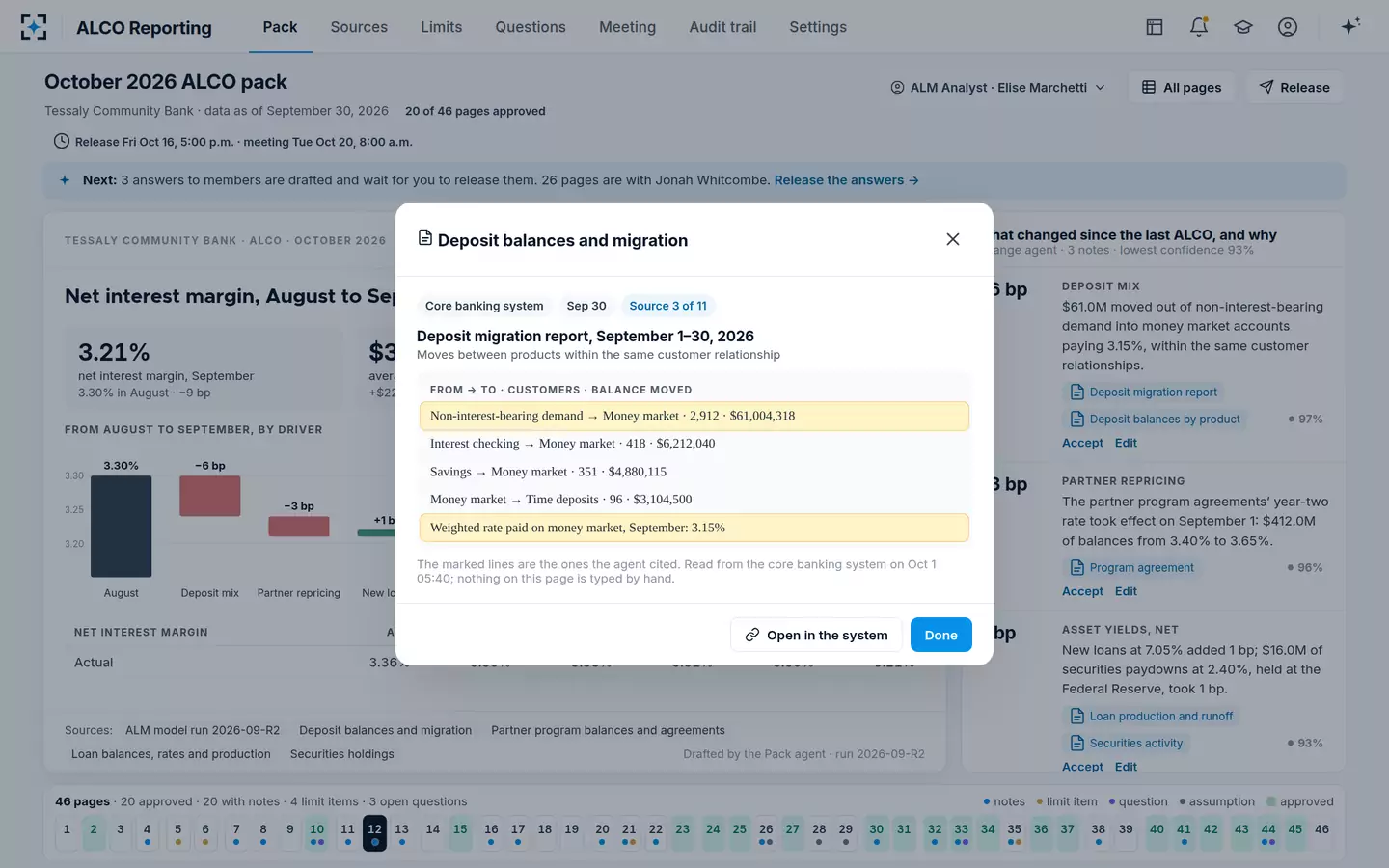Click Open in the system button
1389x868 pixels.
coord(816,635)
